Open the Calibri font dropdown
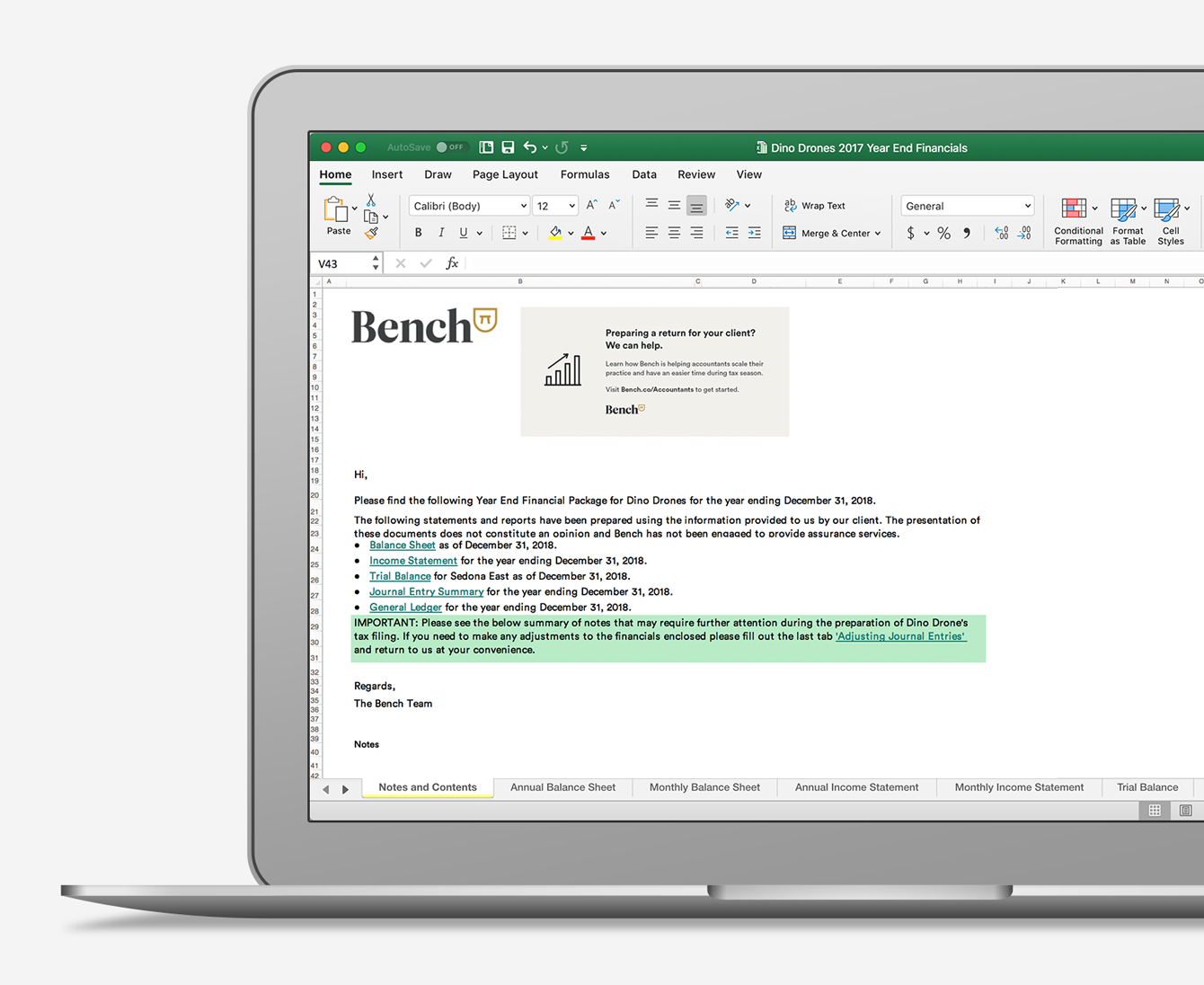 (467, 205)
